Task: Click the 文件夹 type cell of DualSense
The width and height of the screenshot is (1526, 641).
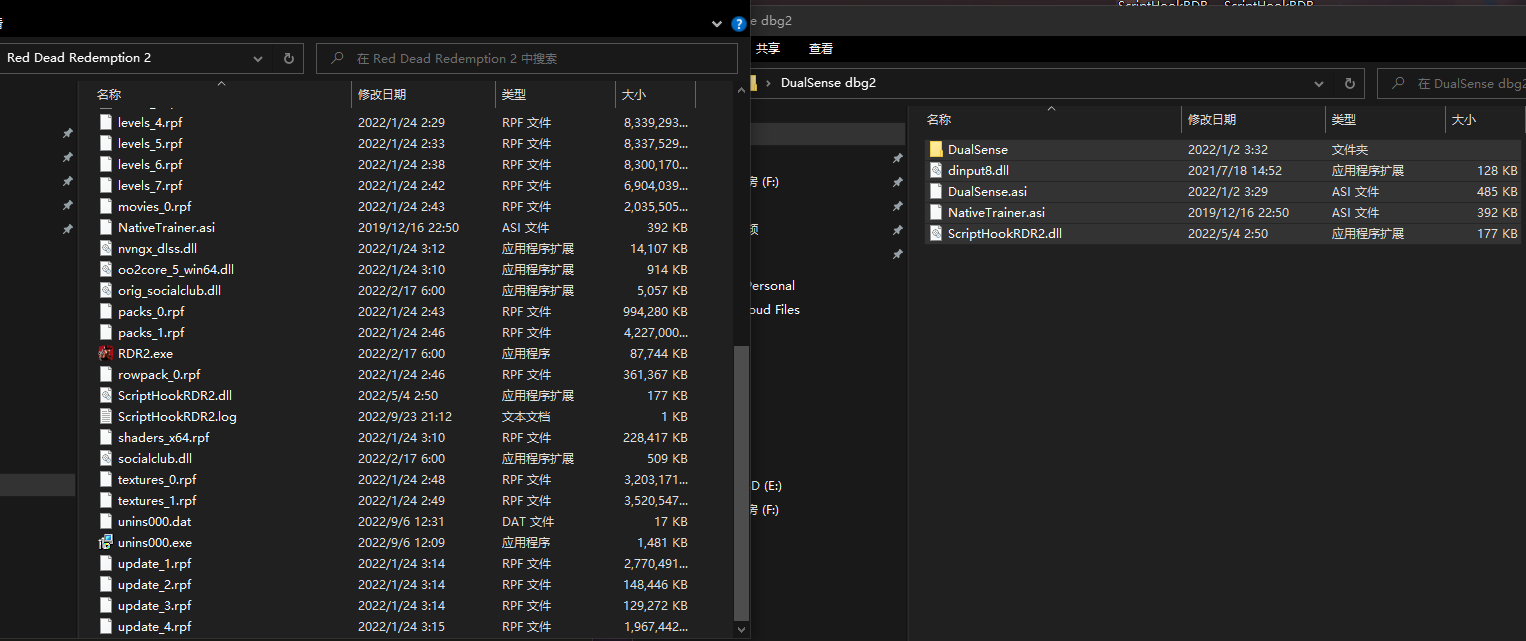Action: [x=1350, y=149]
